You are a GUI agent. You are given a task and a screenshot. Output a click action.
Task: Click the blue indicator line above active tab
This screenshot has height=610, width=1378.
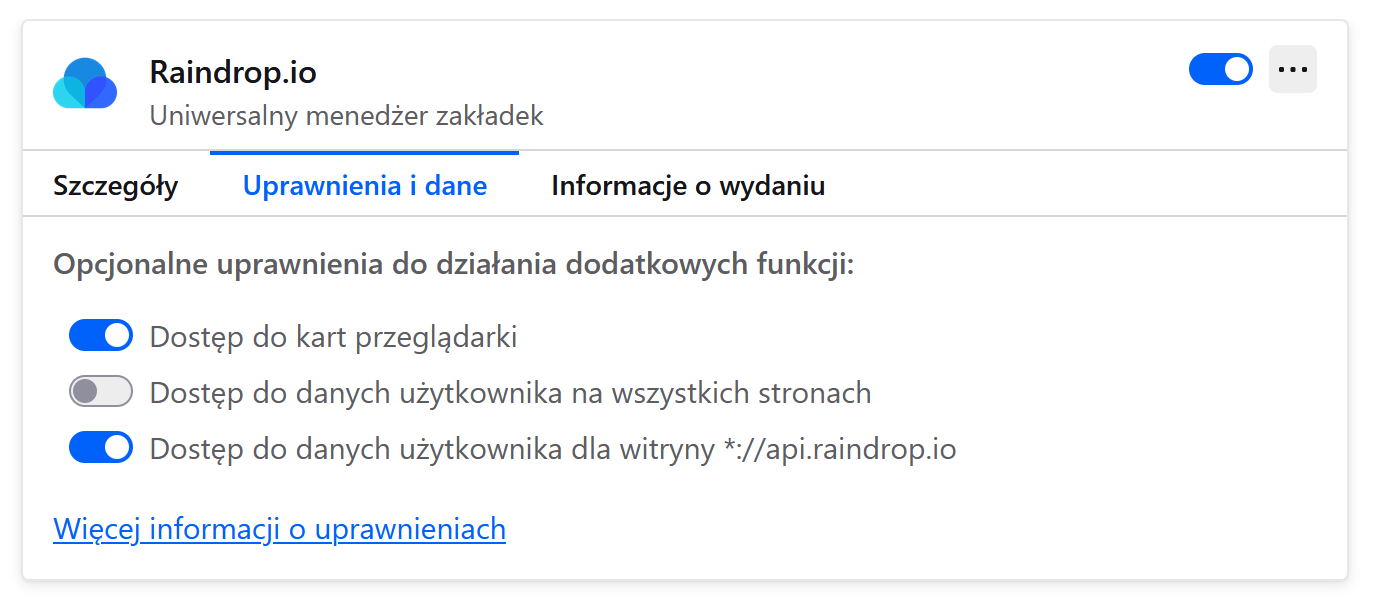point(364,153)
